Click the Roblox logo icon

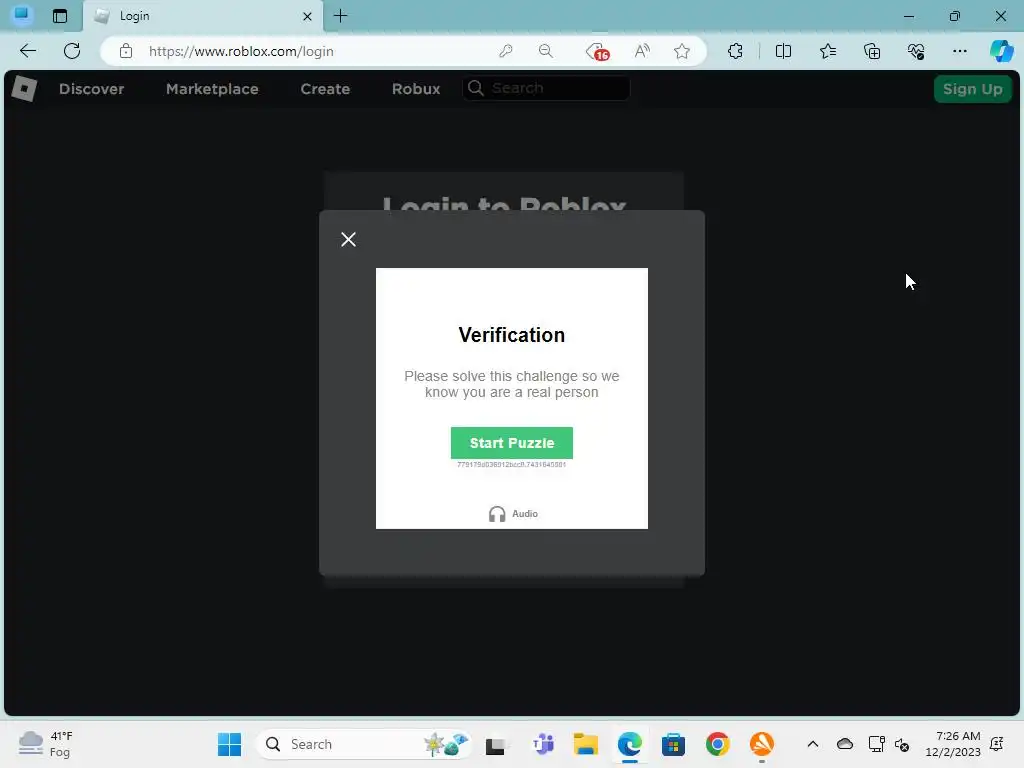tap(24, 89)
